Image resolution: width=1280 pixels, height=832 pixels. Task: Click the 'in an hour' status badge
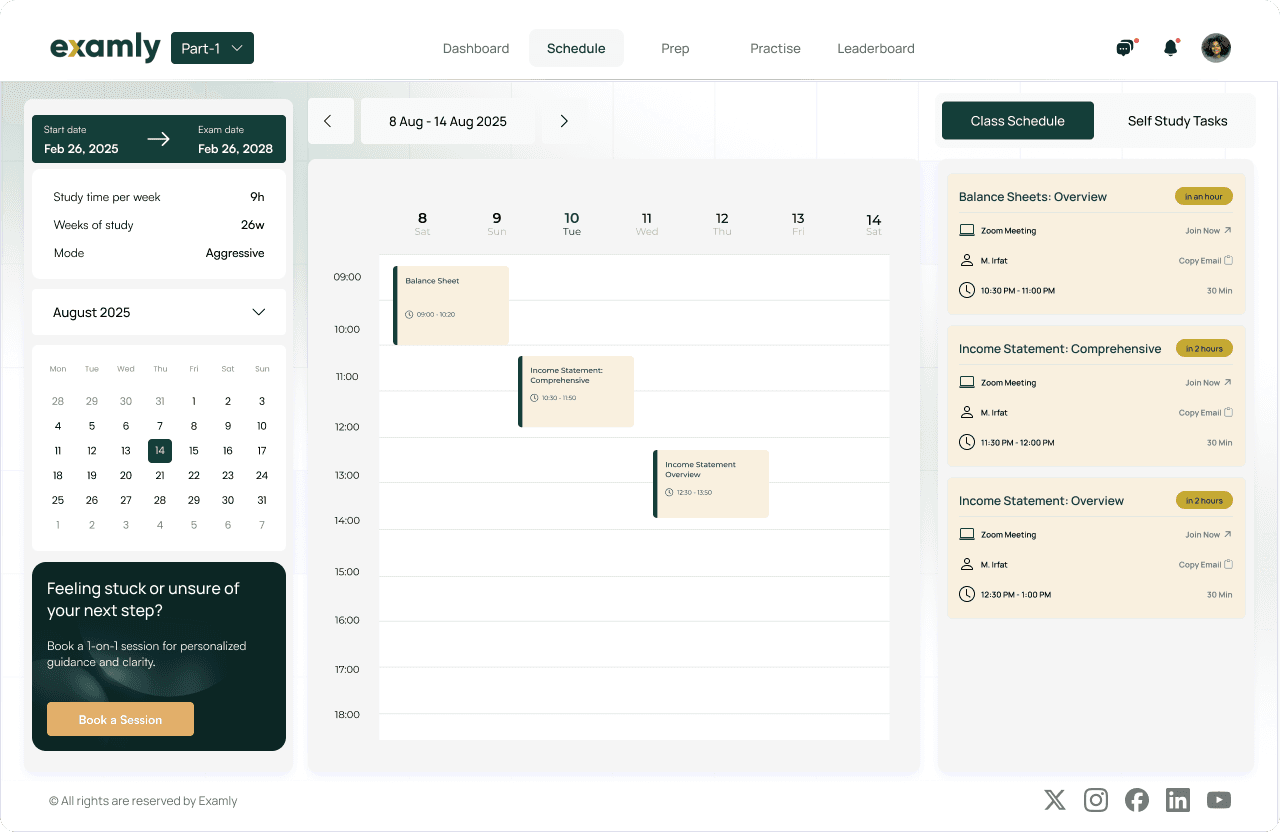point(1203,196)
